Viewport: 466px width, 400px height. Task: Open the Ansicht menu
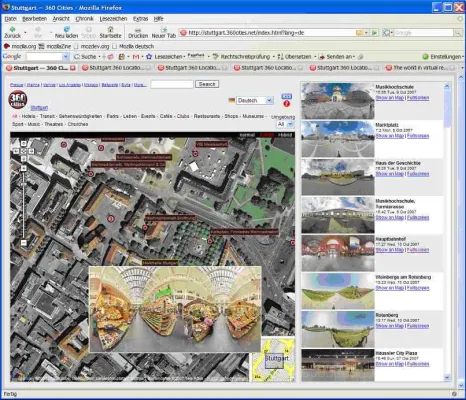pos(61,19)
